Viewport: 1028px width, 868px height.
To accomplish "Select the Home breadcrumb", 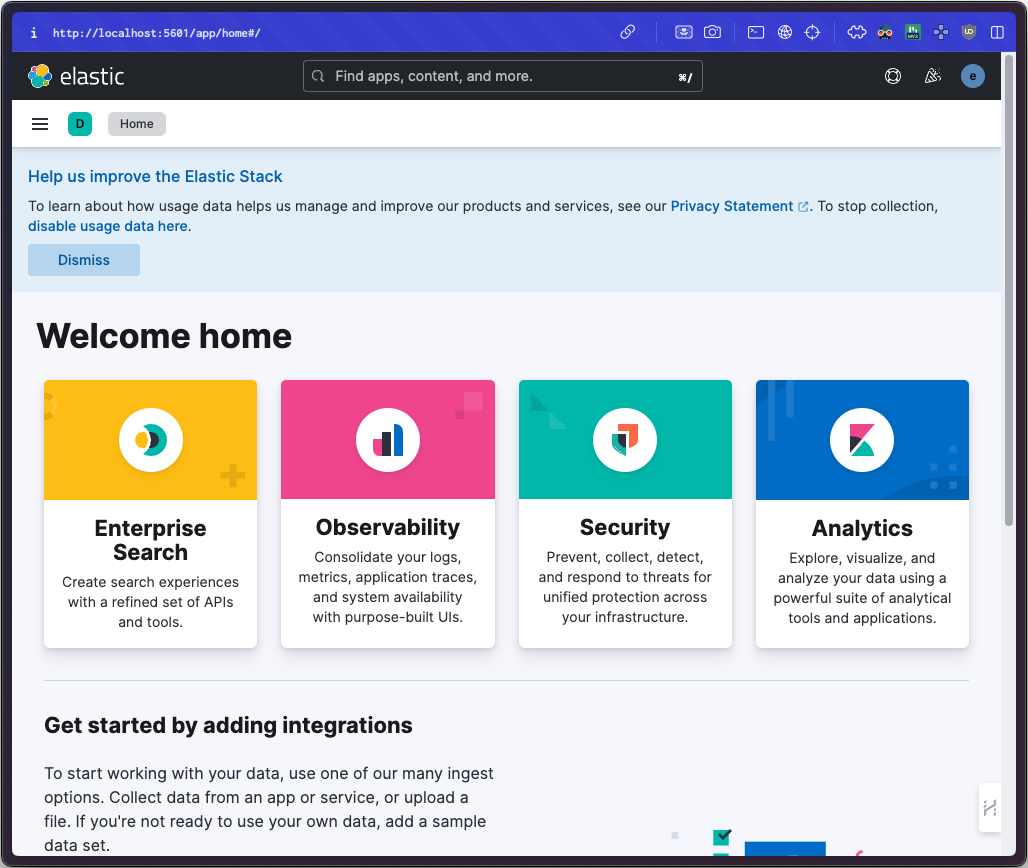I will point(136,124).
